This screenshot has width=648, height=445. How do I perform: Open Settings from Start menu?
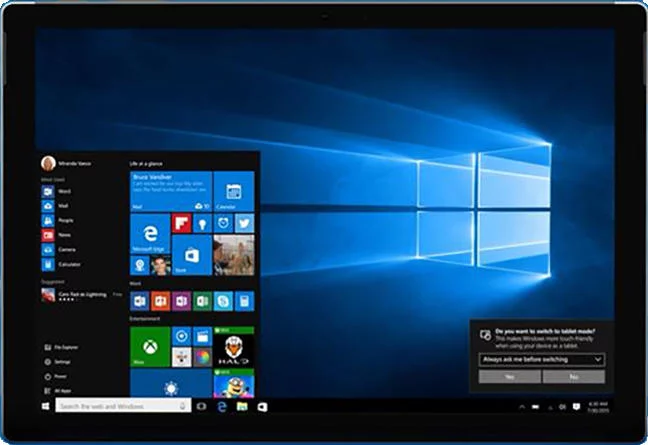pyautogui.click(x=57, y=362)
